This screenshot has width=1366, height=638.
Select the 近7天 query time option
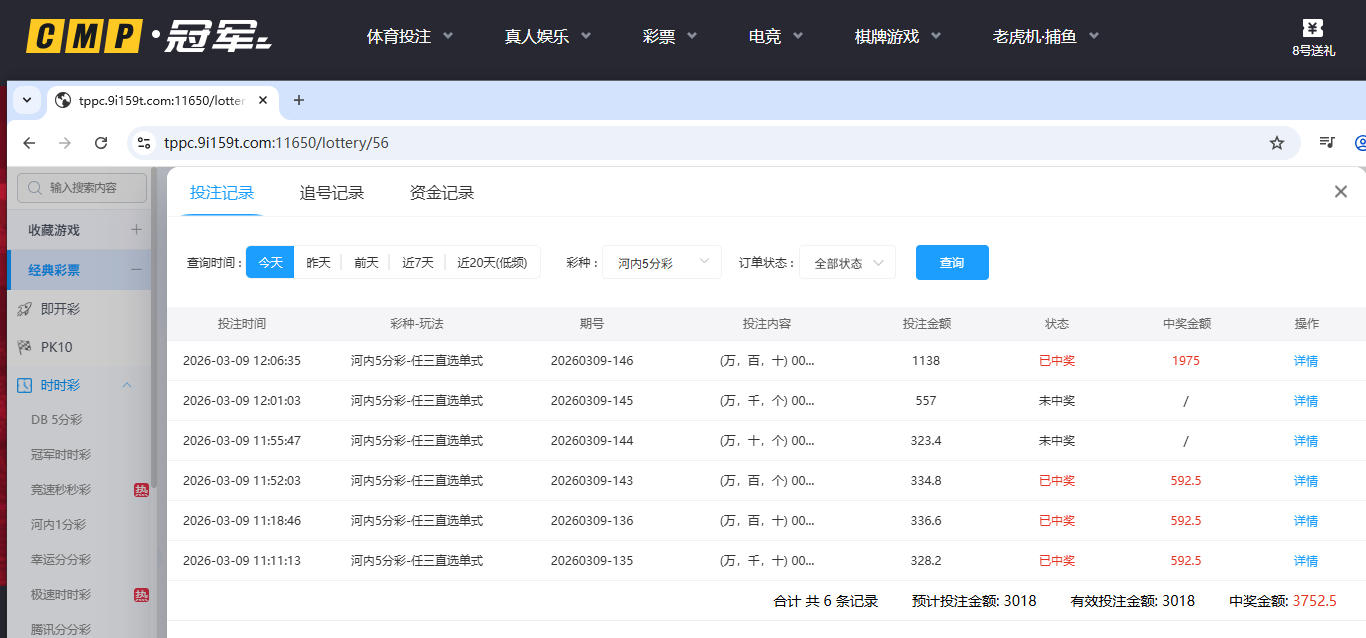[417, 262]
